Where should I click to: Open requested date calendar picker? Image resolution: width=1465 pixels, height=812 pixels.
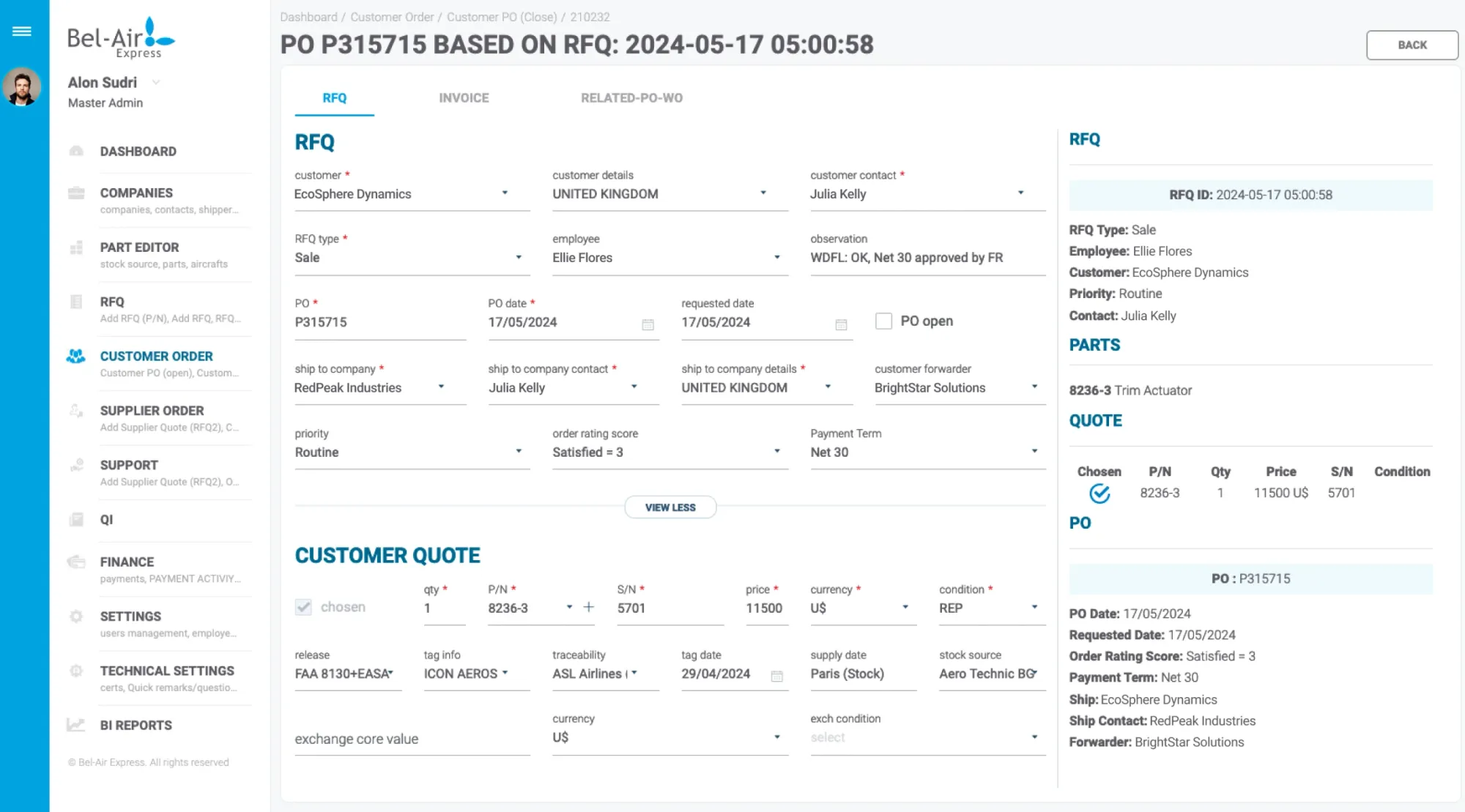pyautogui.click(x=841, y=324)
